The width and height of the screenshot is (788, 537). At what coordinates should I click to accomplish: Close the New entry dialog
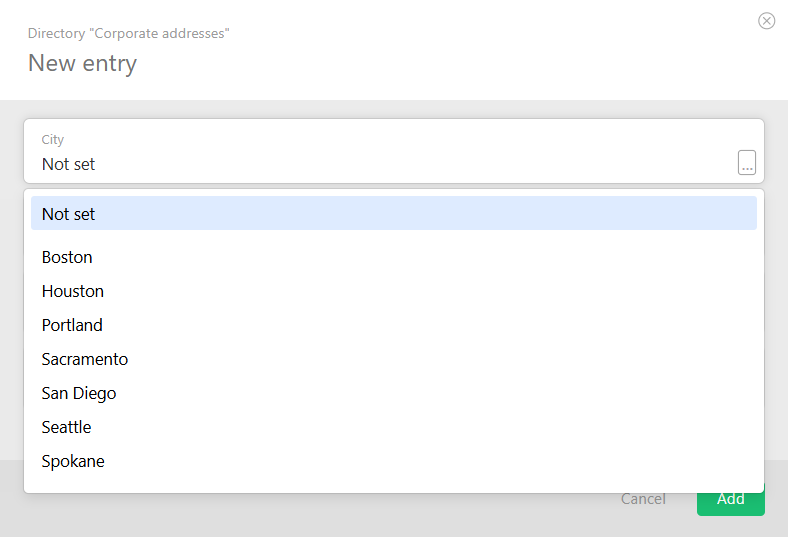click(767, 20)
